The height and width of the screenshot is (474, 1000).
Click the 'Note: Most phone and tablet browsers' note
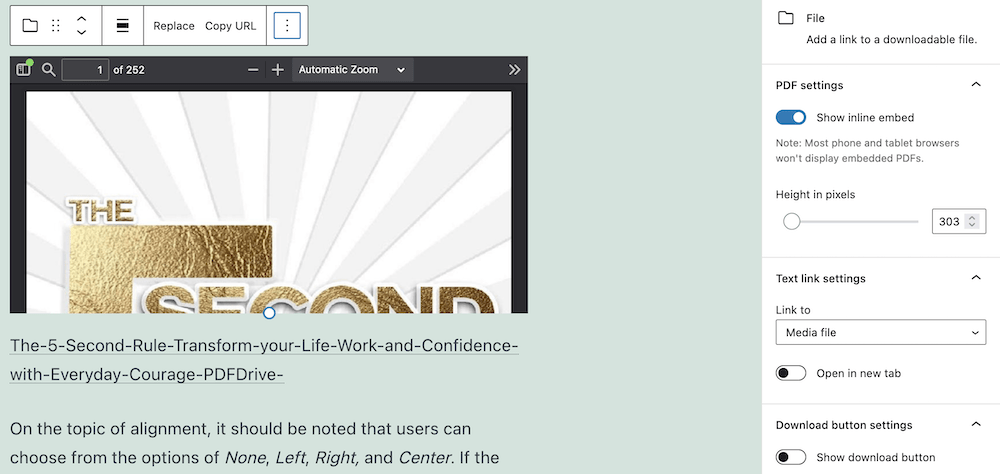point(867,151)
